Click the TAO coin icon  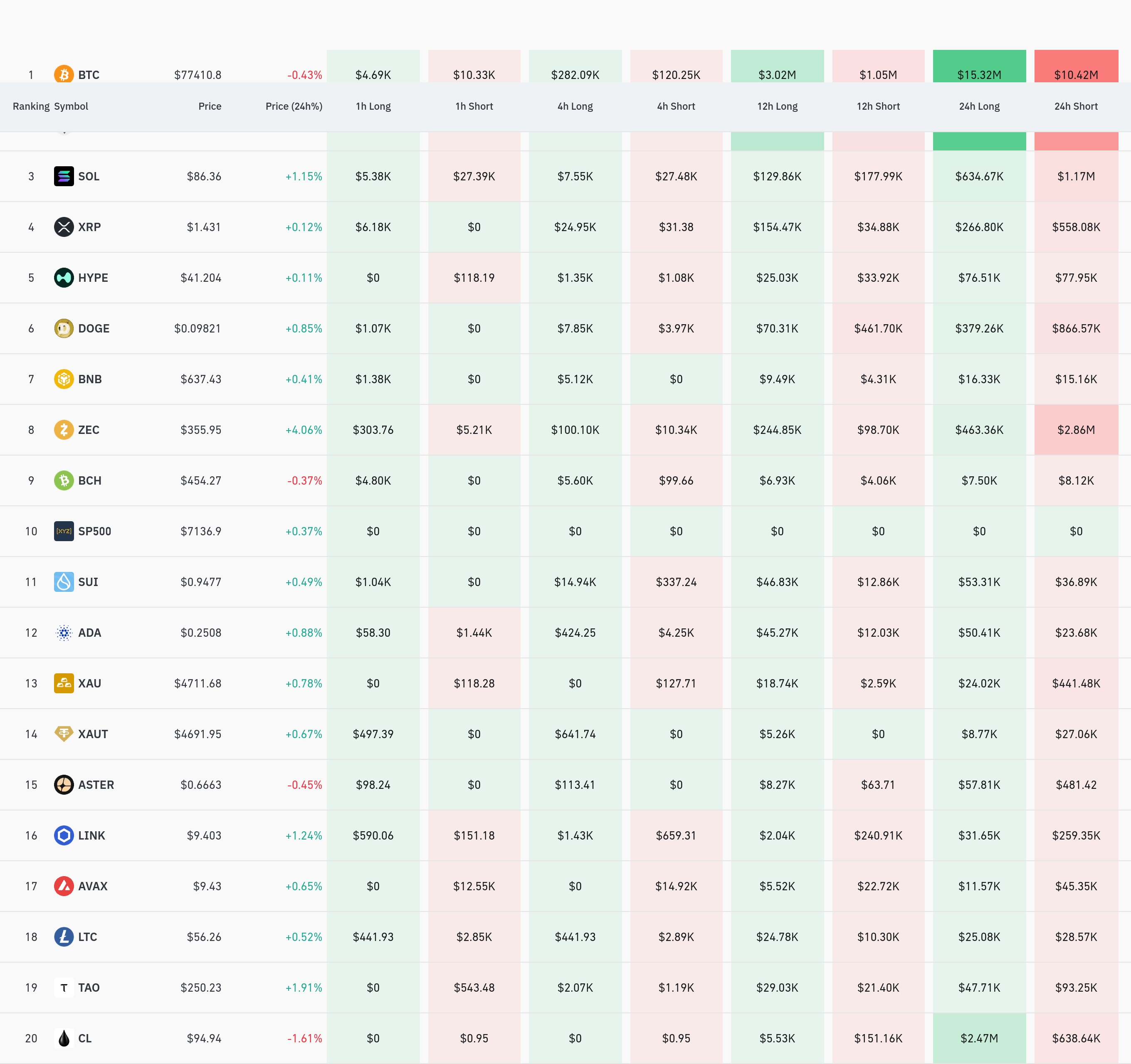[64, 988]
